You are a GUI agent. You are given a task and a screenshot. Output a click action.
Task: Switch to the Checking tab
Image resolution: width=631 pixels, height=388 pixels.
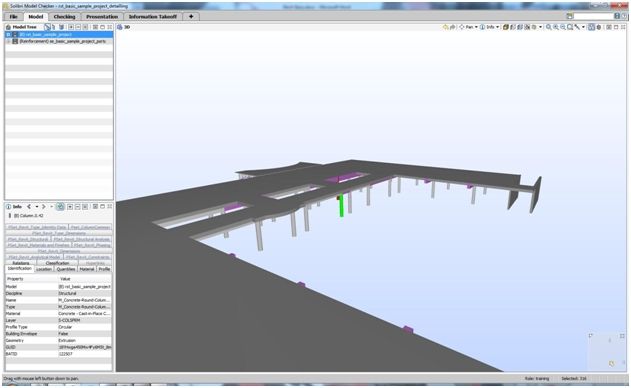click(64, 17)
